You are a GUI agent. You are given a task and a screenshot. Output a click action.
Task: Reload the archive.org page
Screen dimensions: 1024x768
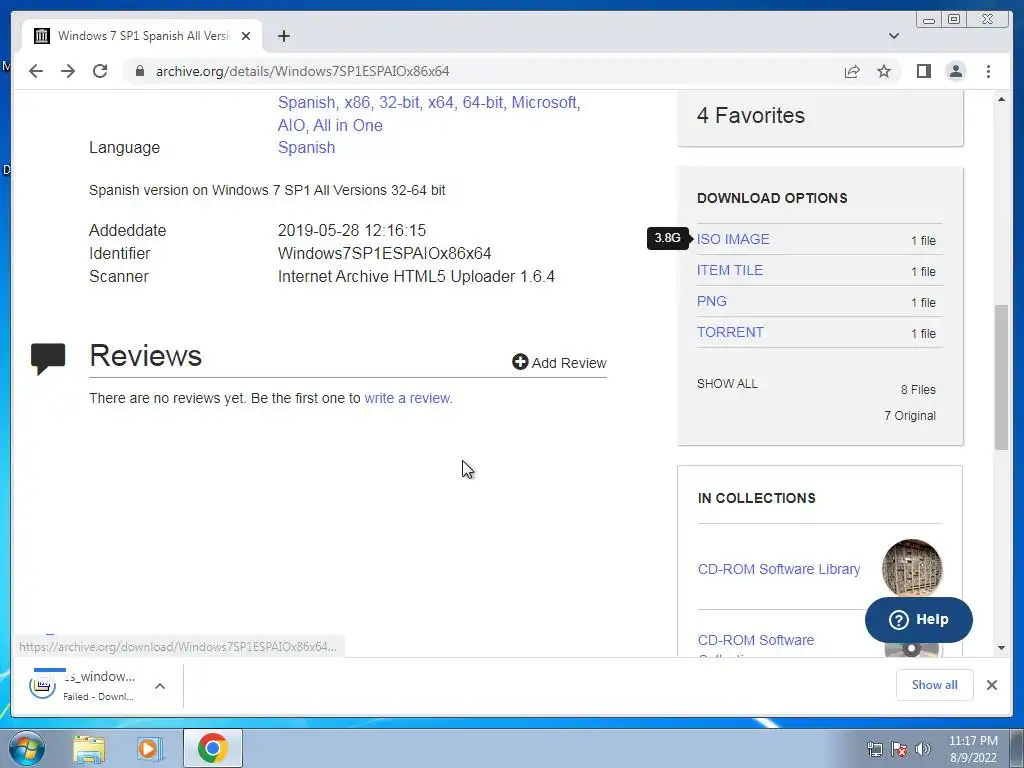point(100,71)
